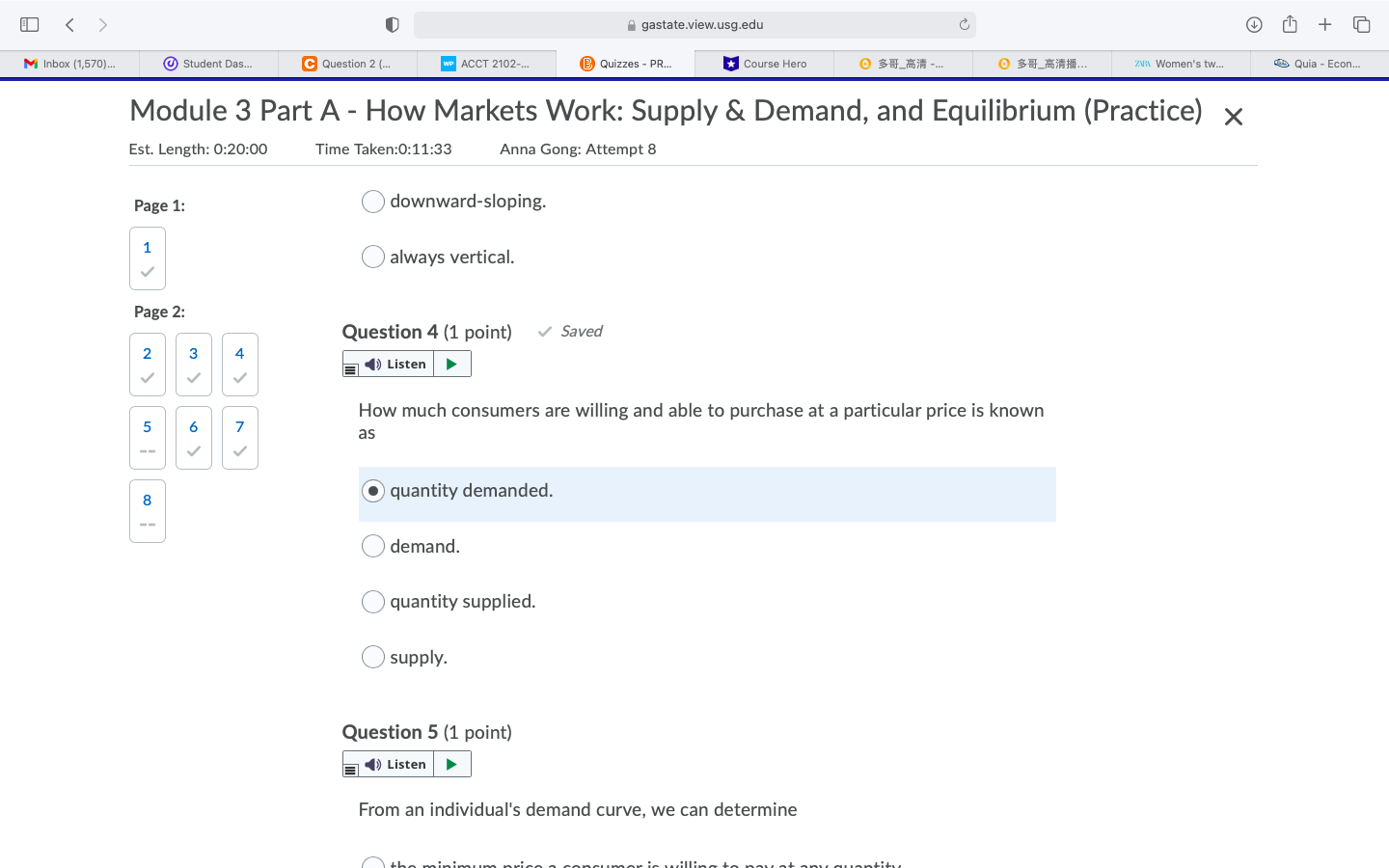
Task: Show the tab overview icon
Action: (1361, 24)
